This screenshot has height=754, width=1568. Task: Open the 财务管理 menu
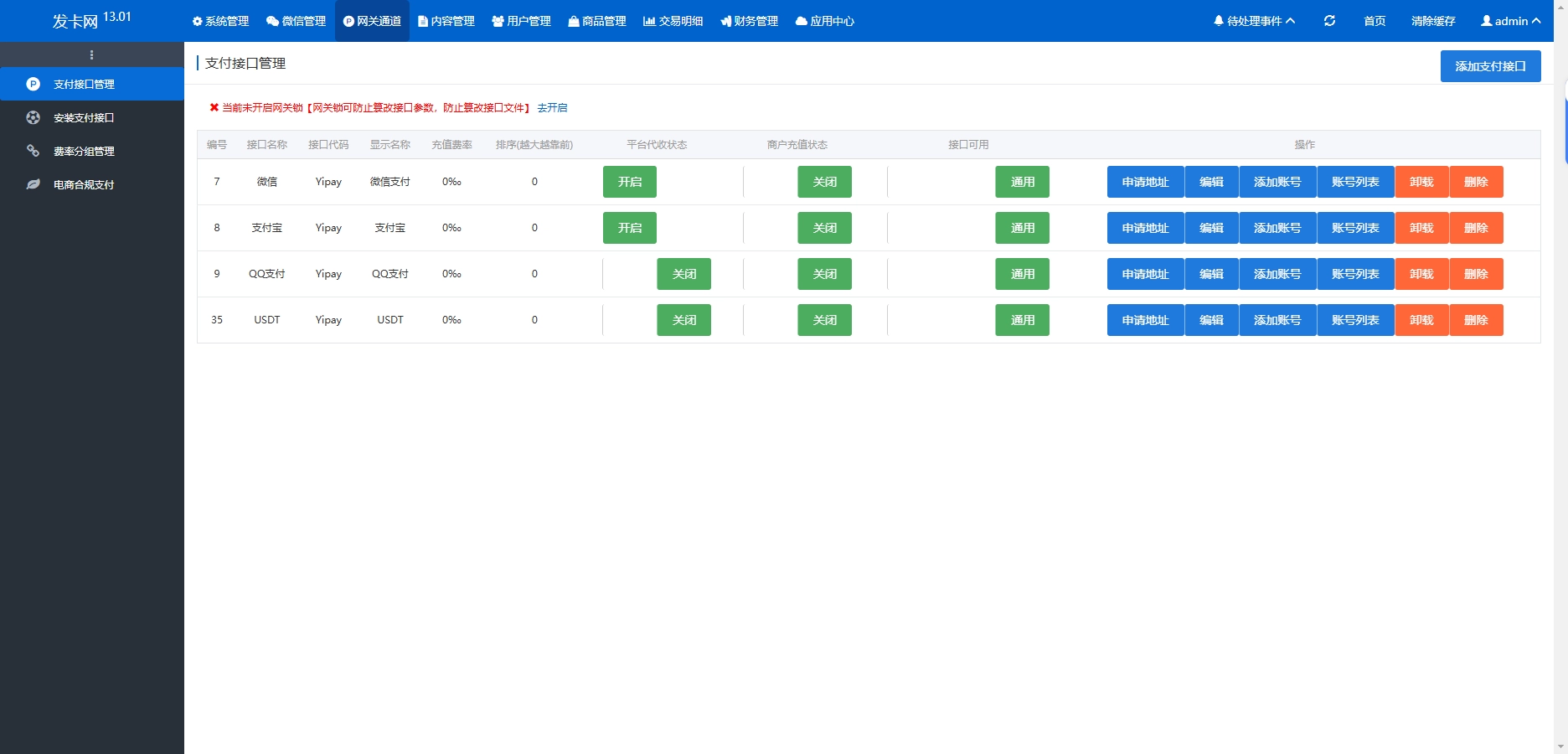[x=750, y=21]
